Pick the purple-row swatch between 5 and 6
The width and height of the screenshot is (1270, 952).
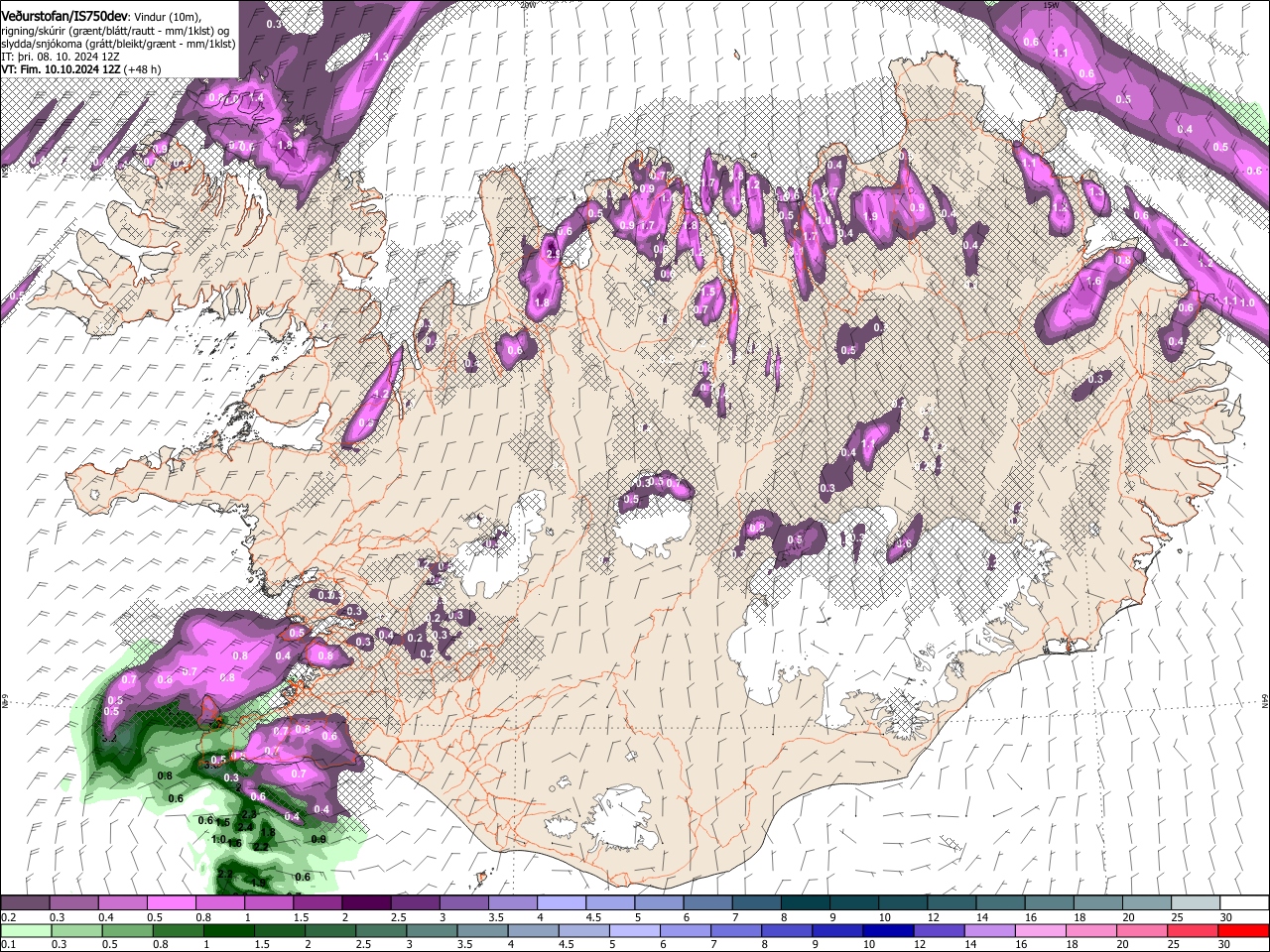659,903
